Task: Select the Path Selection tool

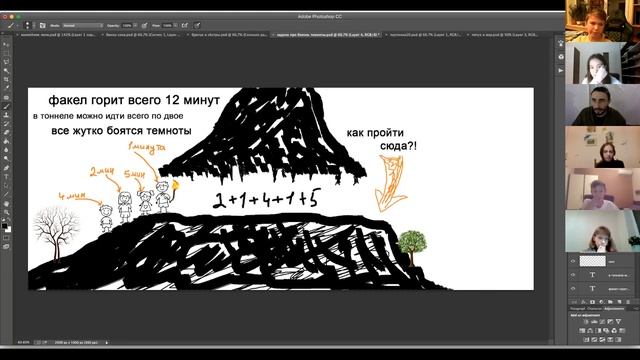Action: point(6,186)
